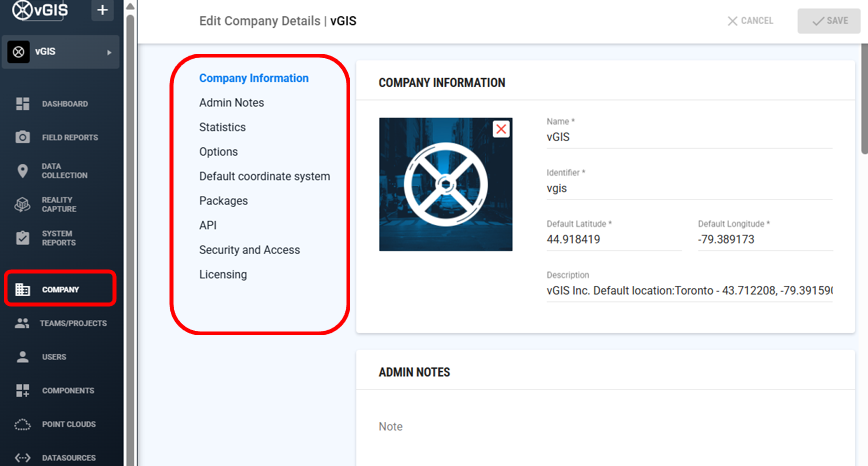Open Datasources arrows icon
Image resolution: width=868 pixels, height=466 pixels.
click(x=23, y=458)
